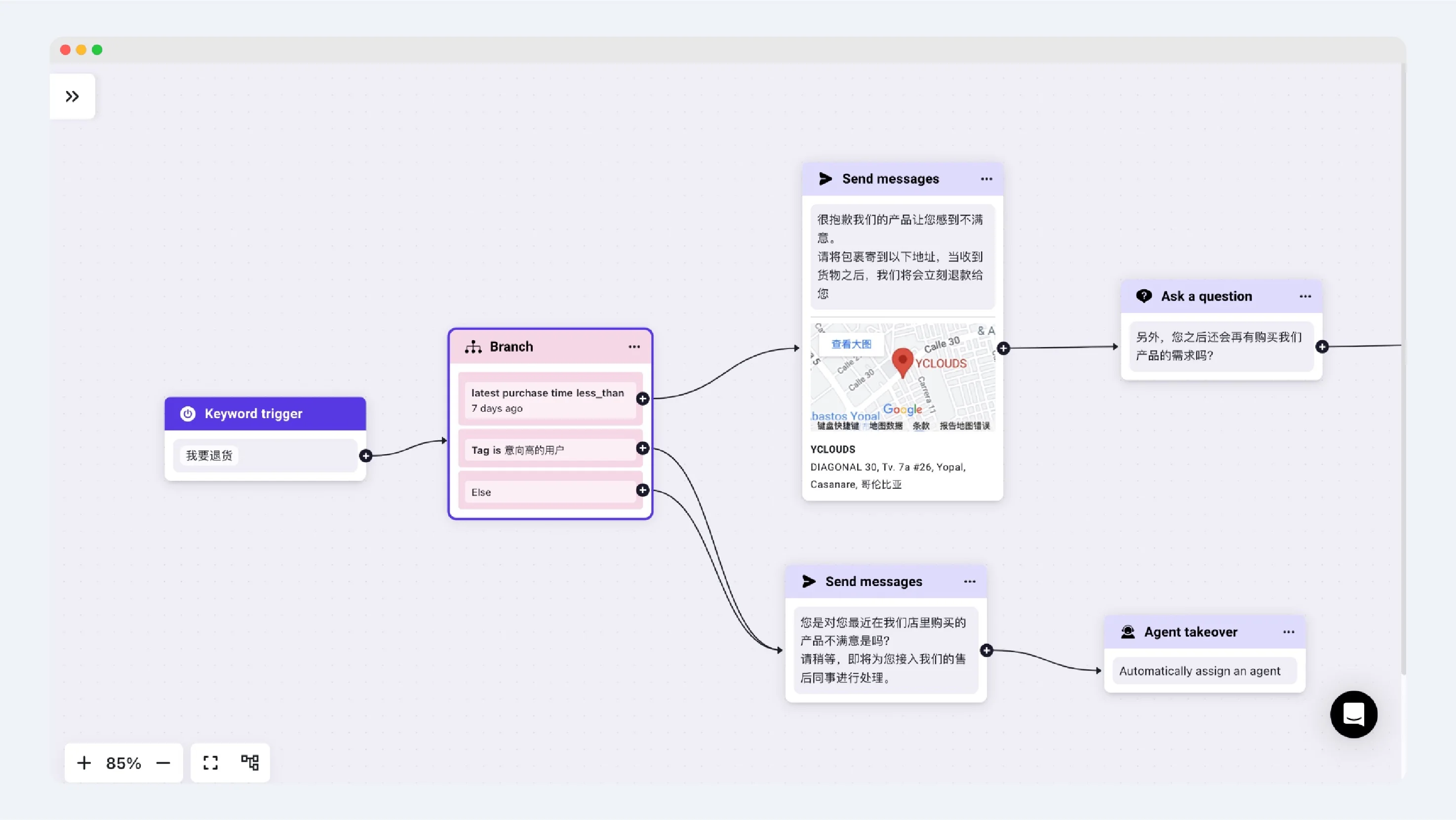This screenshot has width=1456, height=820.
Task: Click the 条款 link on the map
Action: pyautogui.click(x=921, y=426)
